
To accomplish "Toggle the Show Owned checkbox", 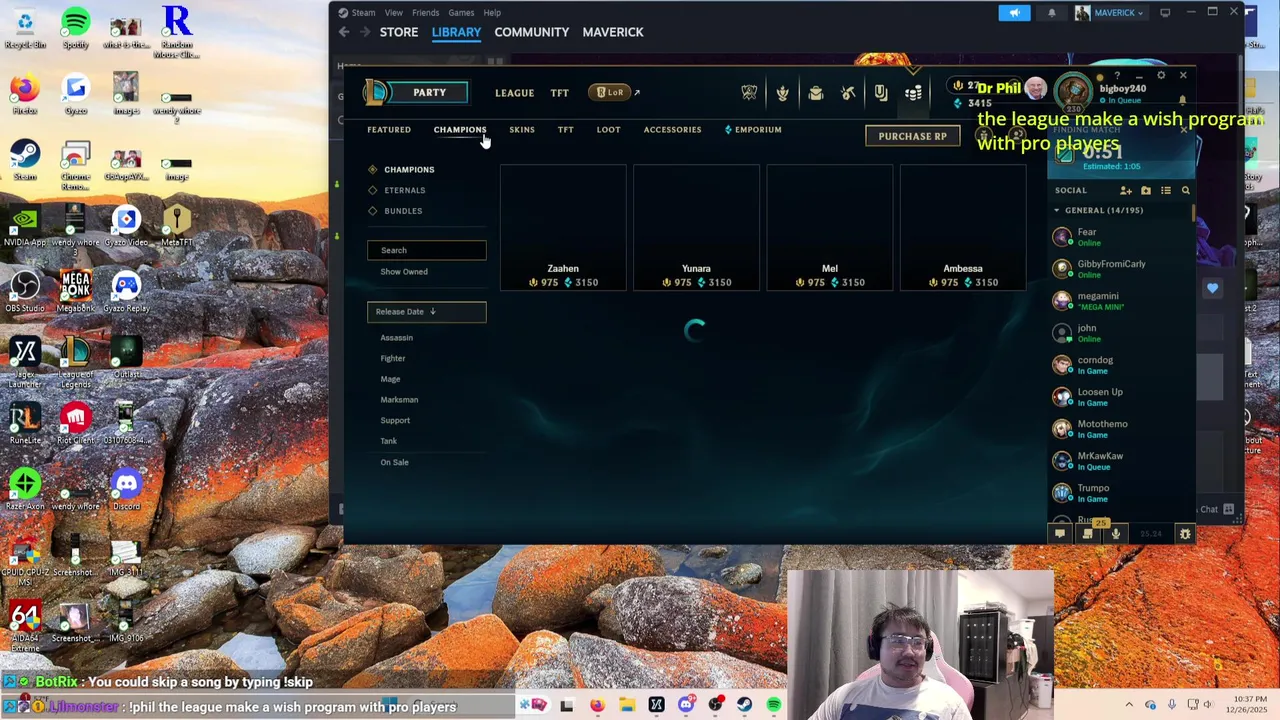I will (403, 272).
